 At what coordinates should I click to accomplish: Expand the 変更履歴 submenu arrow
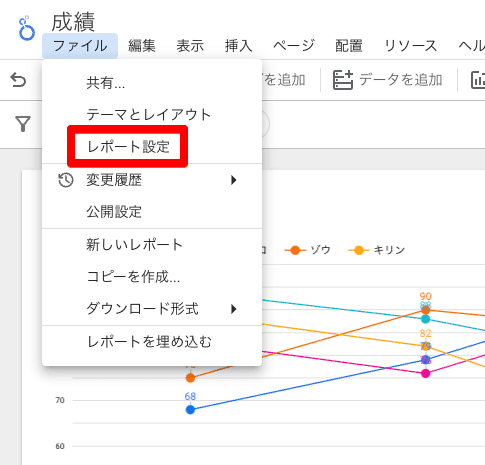coord(234,180)
